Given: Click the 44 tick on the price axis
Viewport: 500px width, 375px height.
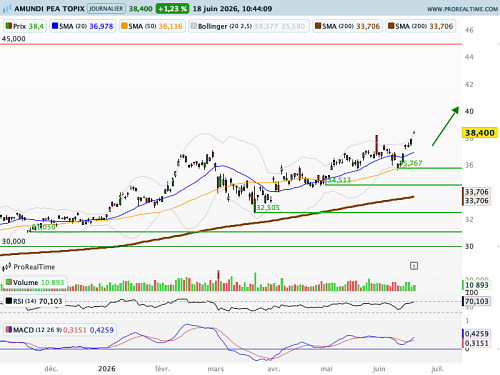Looking at the screenshot, I should tap(469, 57).
